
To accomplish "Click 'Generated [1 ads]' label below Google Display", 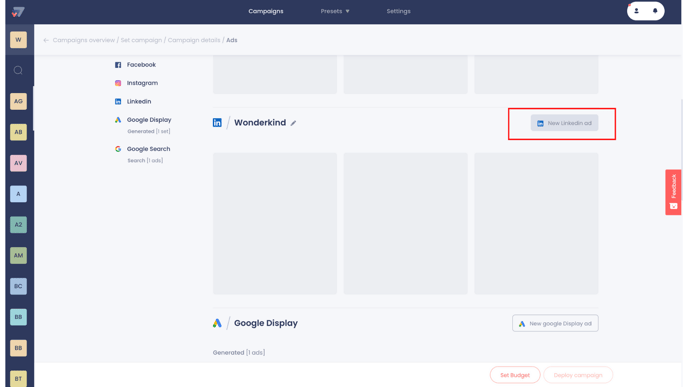I will [x=239, y=353].
